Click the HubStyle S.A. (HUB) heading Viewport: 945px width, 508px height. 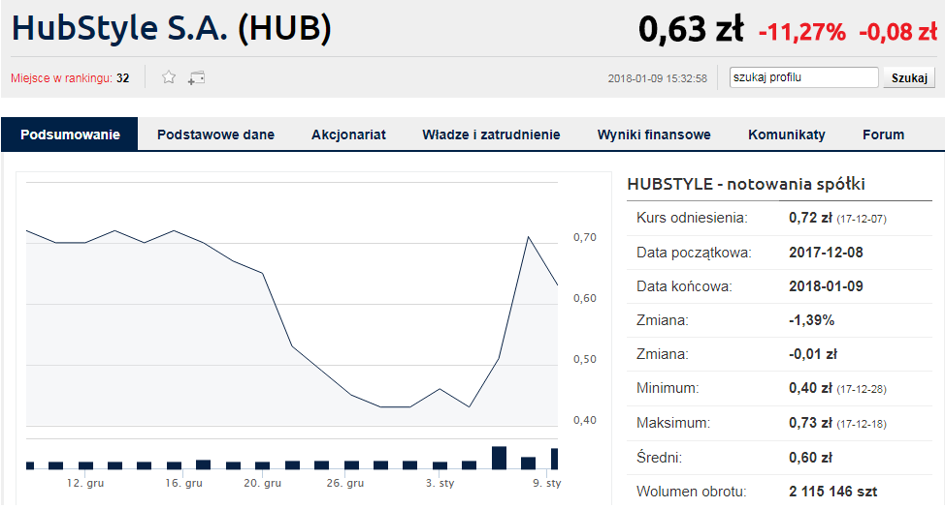pyautogui.click(x=172, y=28)
